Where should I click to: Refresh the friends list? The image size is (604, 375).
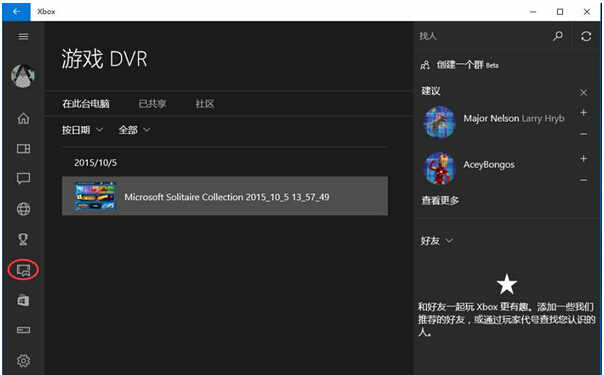point(586,36)
